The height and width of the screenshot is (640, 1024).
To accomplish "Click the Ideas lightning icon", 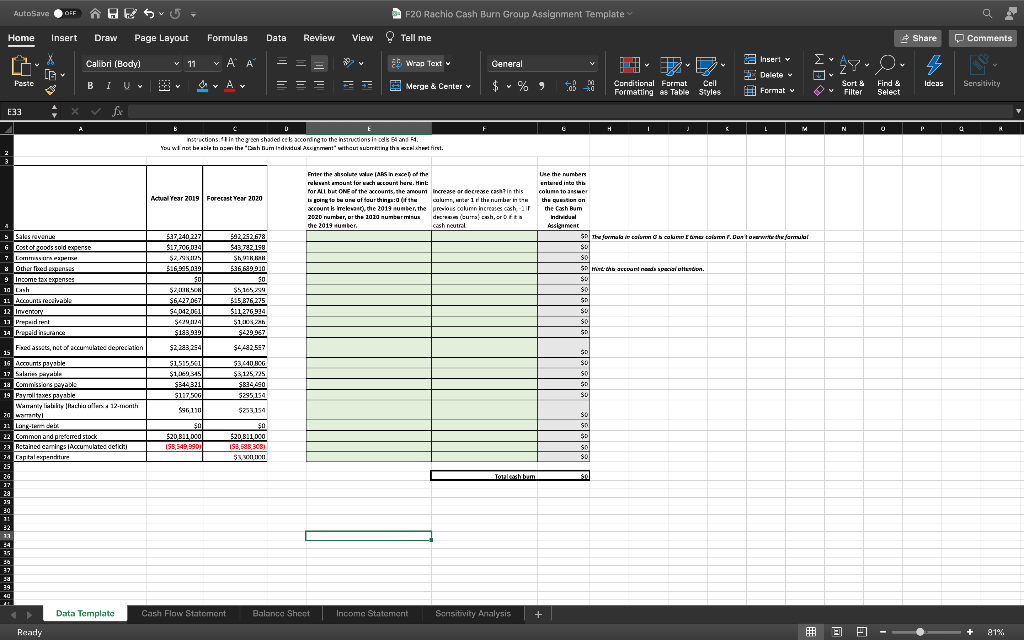I will click(934, 71).
